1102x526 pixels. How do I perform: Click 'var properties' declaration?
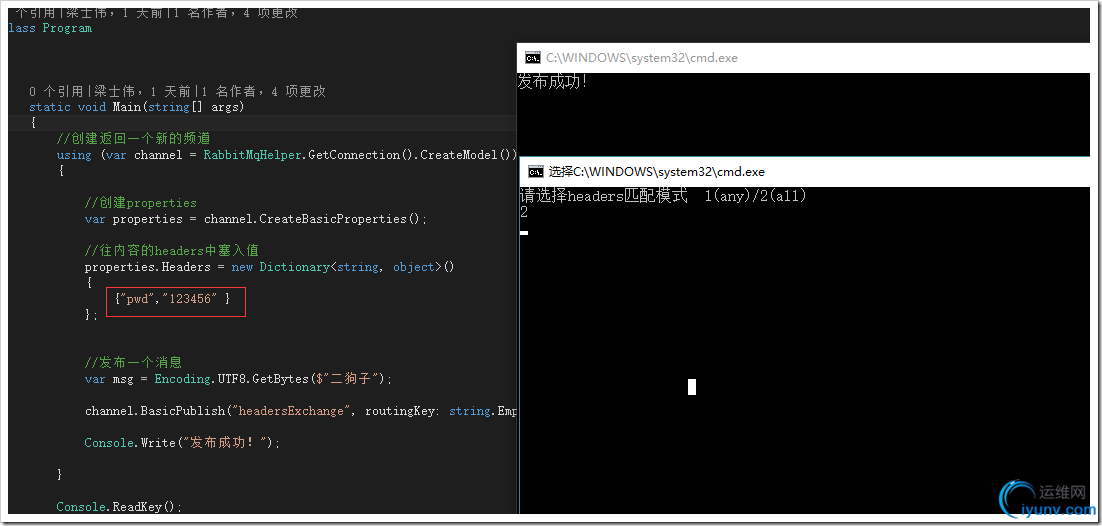click(134, 219)
